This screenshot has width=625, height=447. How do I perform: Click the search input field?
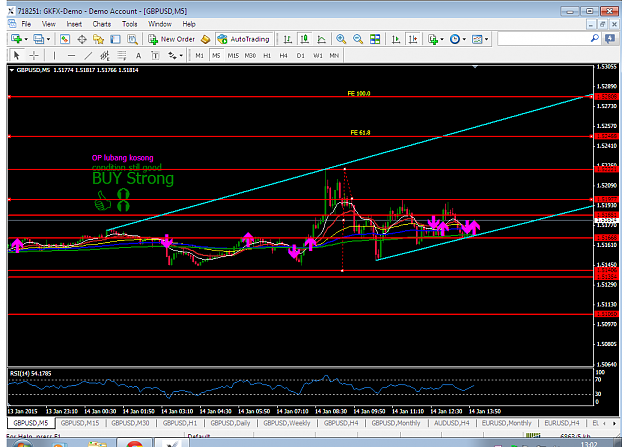[x=544, y=39]
